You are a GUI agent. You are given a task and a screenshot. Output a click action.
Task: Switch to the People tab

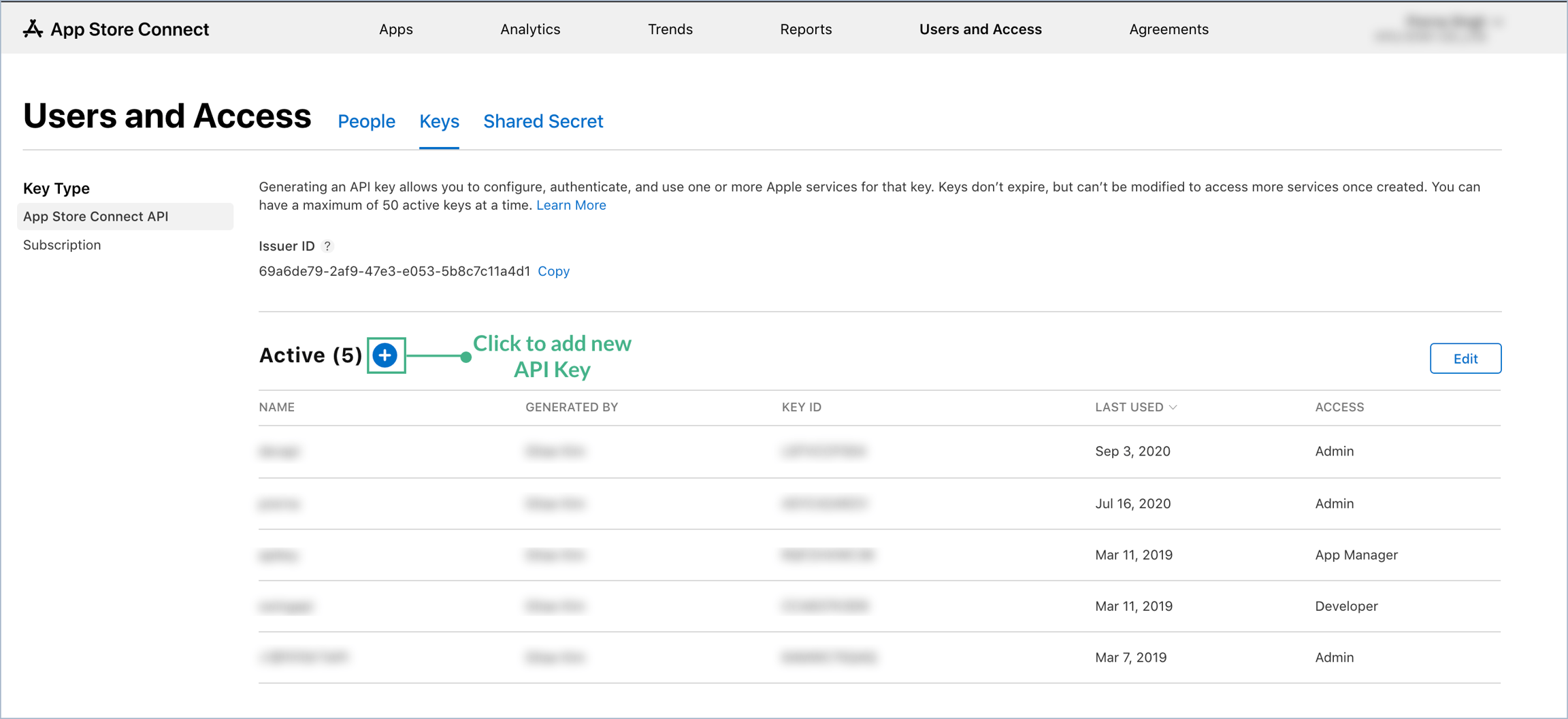click(366, 121)
